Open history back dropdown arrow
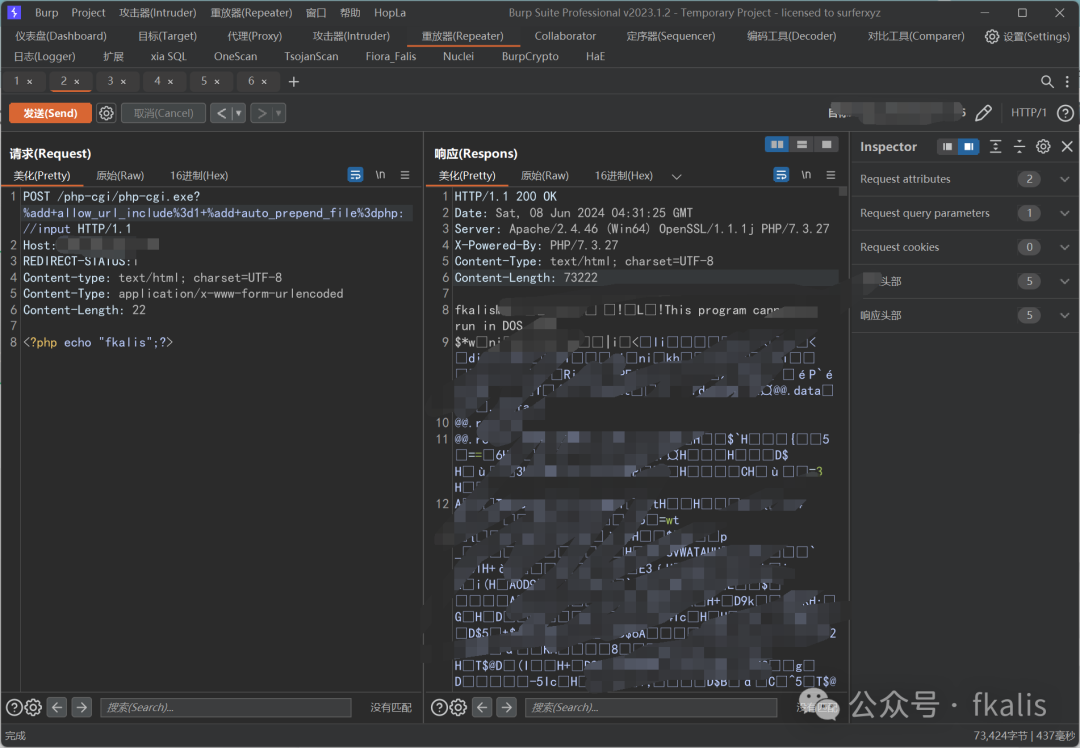The width and height of the screenshot is (1080, 748). 238,113
